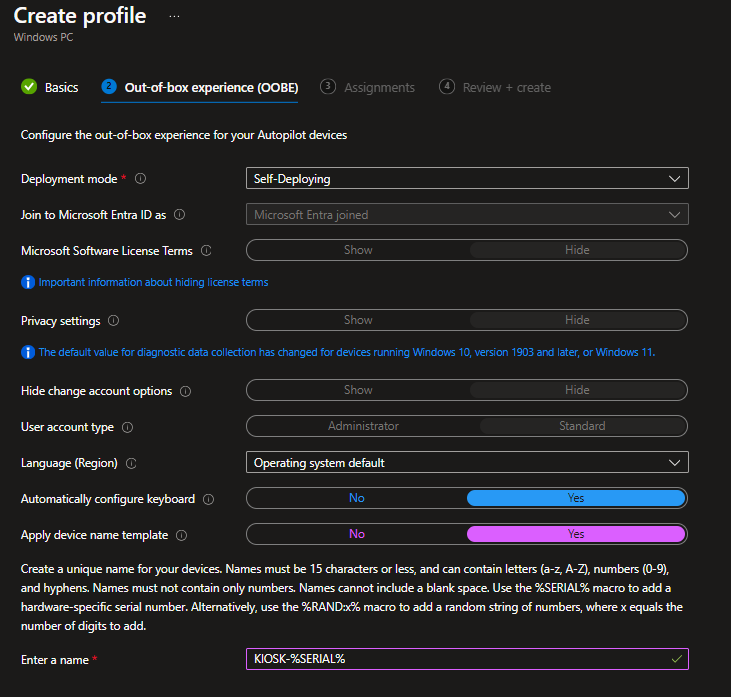Click info icon beside Language (Region)
The image size is (731, 697).
[131, 463]
